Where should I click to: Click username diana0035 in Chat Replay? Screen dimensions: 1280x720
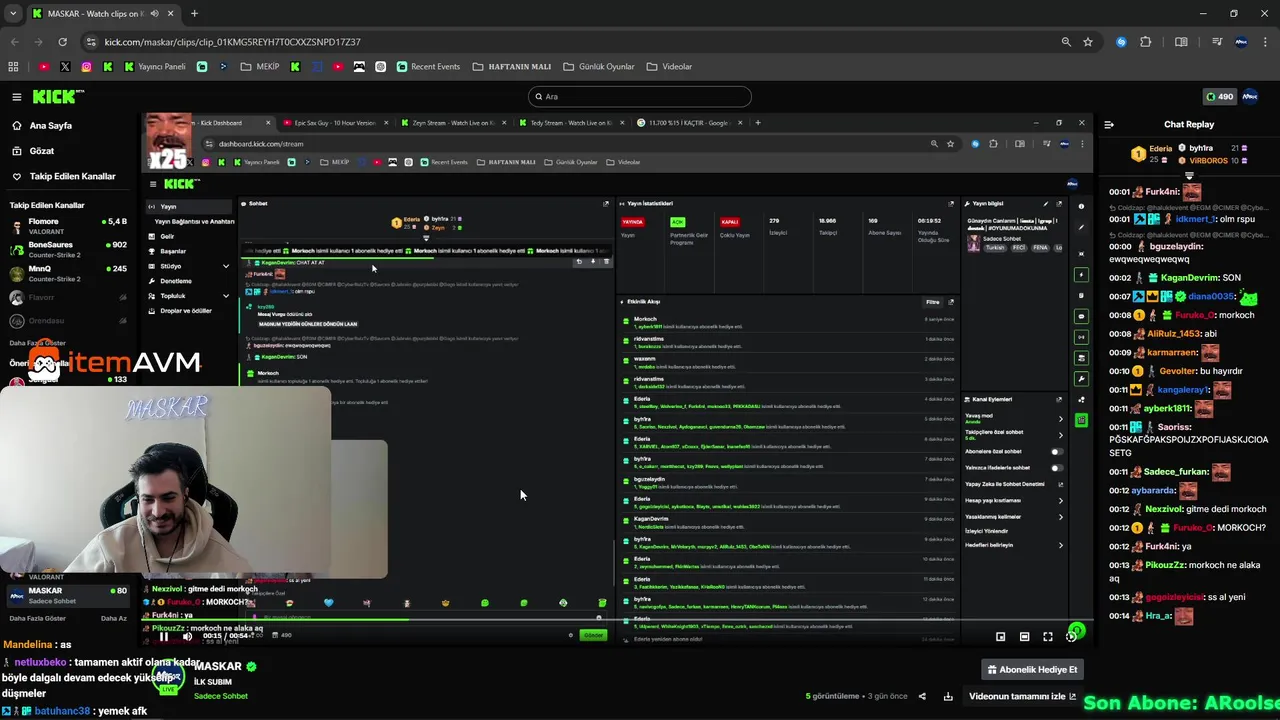(x=1211, y=297)
